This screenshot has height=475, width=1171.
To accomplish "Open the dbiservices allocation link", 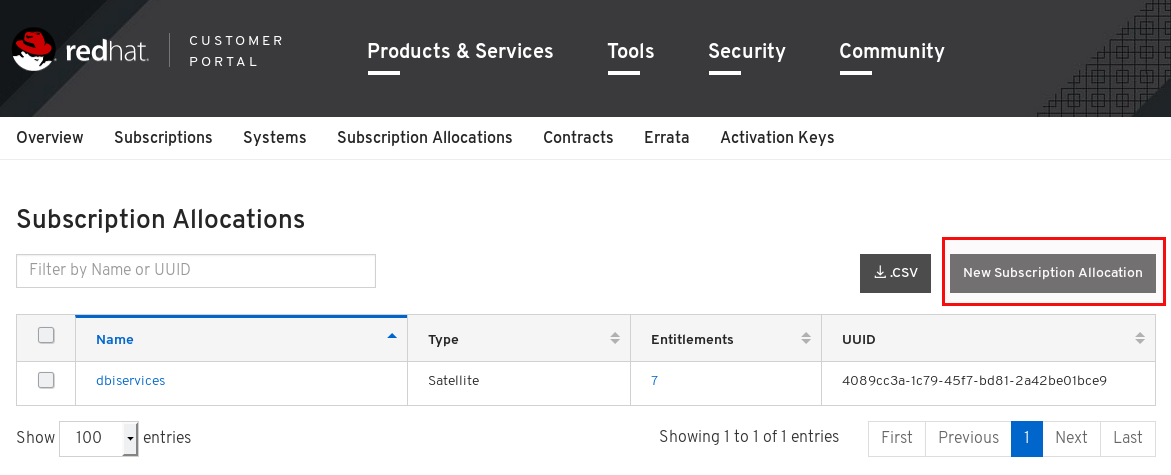I will pos(131,380).
